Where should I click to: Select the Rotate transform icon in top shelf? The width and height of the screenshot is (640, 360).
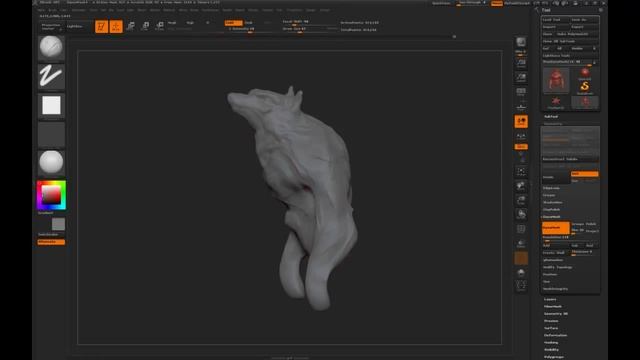[x=160, y=27]
